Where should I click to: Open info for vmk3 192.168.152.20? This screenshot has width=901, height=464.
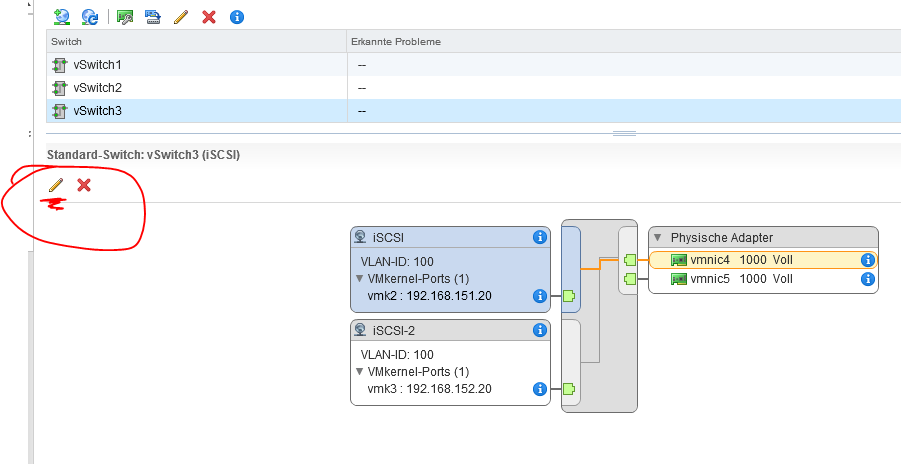click(x=540, y=389)
